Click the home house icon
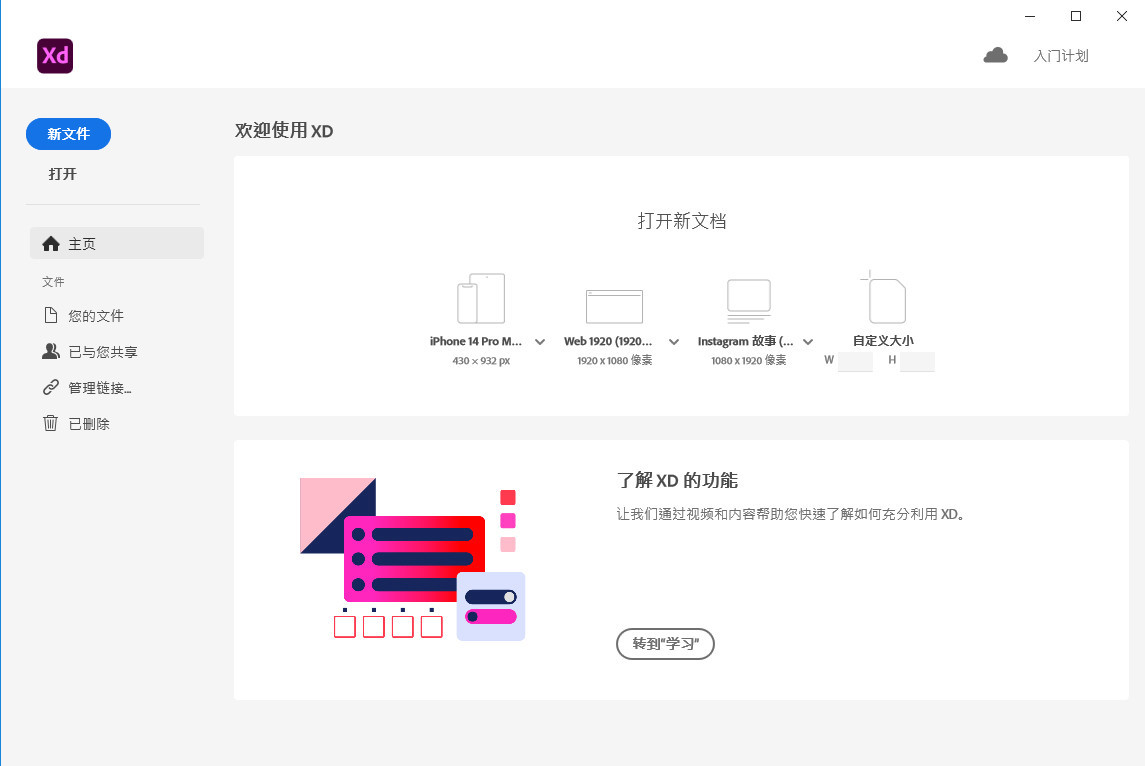1145x766 pixels. click(50, 243)
